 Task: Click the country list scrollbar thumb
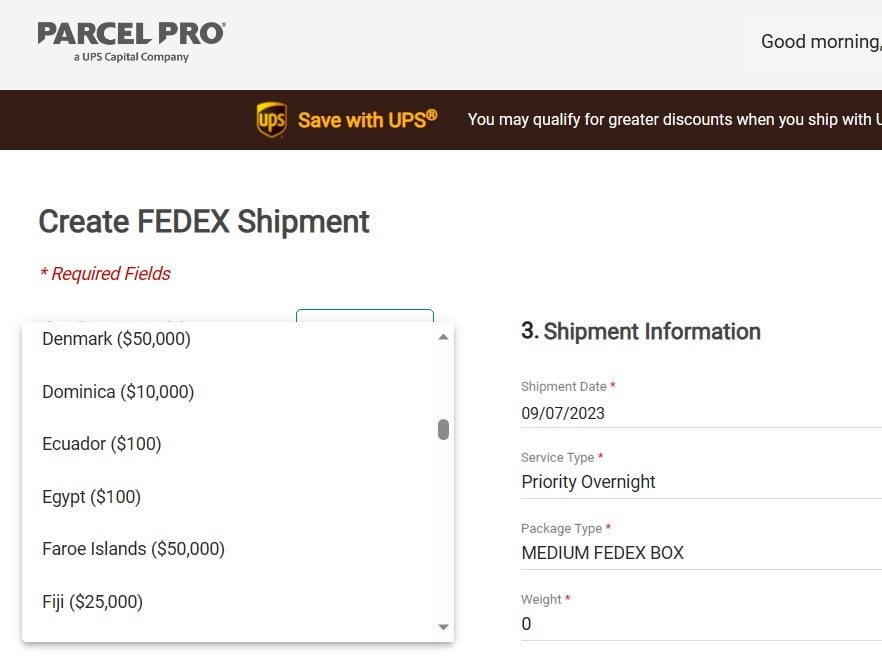coord(443,429)
